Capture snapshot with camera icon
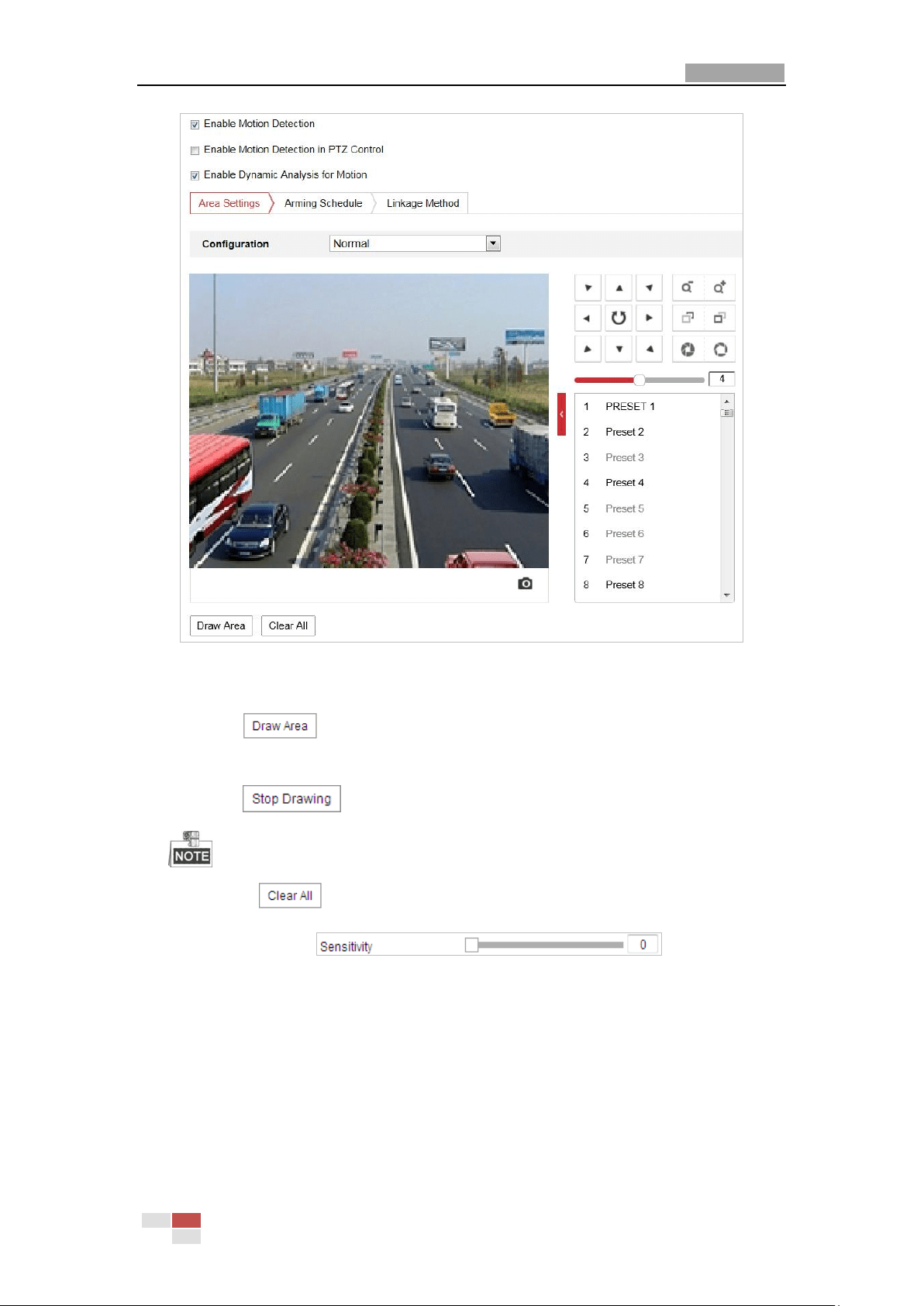924x1306 pixels. point(526,584)
